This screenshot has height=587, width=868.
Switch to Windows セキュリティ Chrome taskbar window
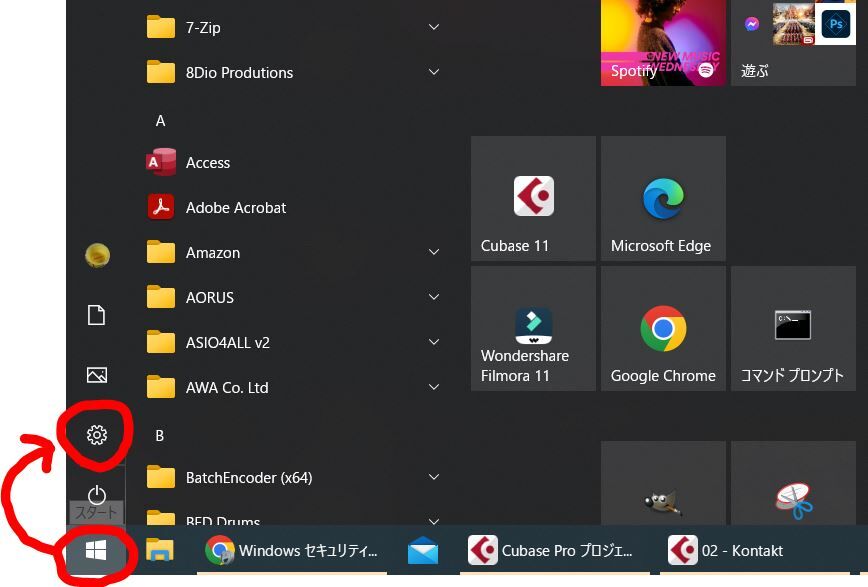tap(292, 550)
